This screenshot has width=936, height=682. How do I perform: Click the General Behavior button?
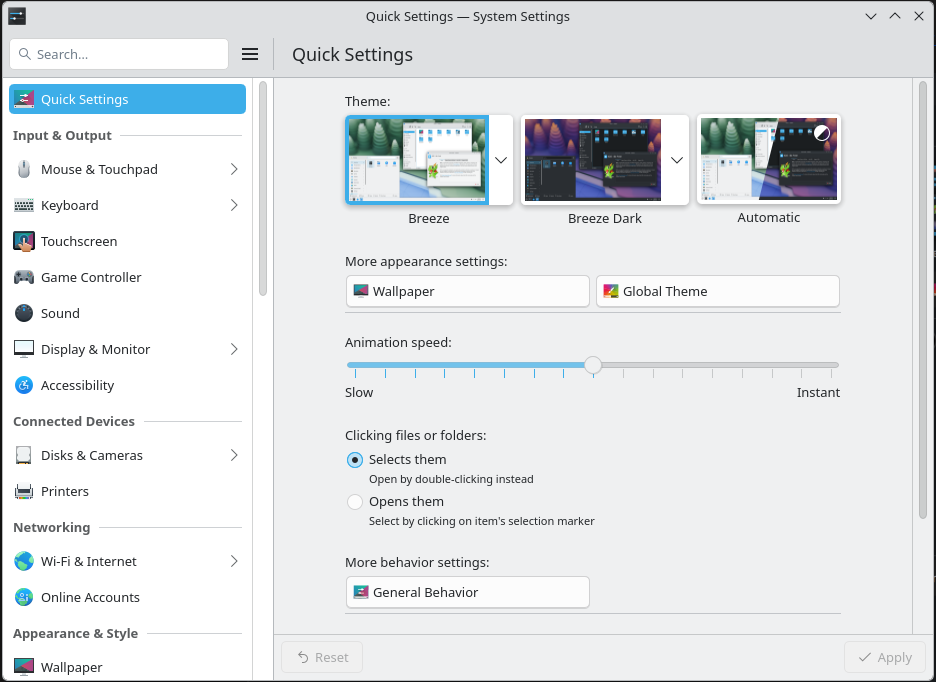pos(467,592)
